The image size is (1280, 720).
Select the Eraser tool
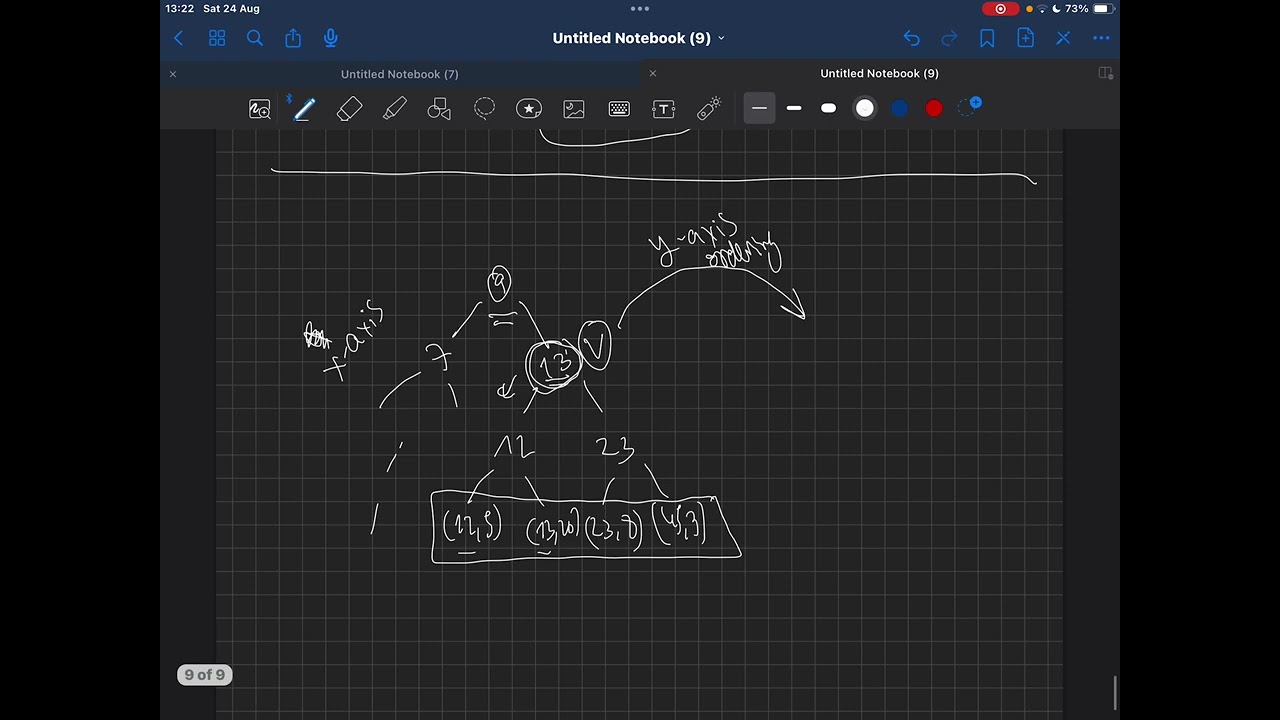[349, 109]
